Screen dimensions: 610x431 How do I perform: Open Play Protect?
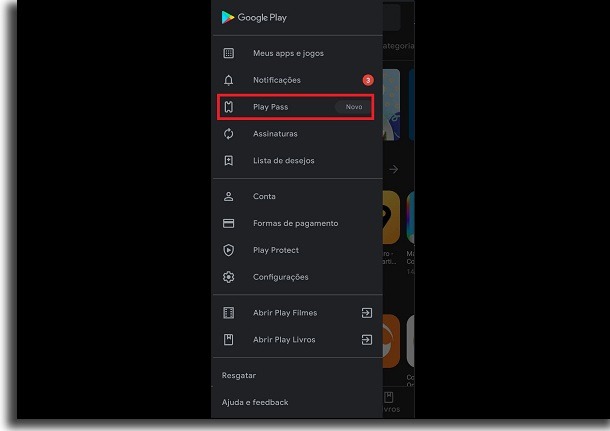click(297, 250)
